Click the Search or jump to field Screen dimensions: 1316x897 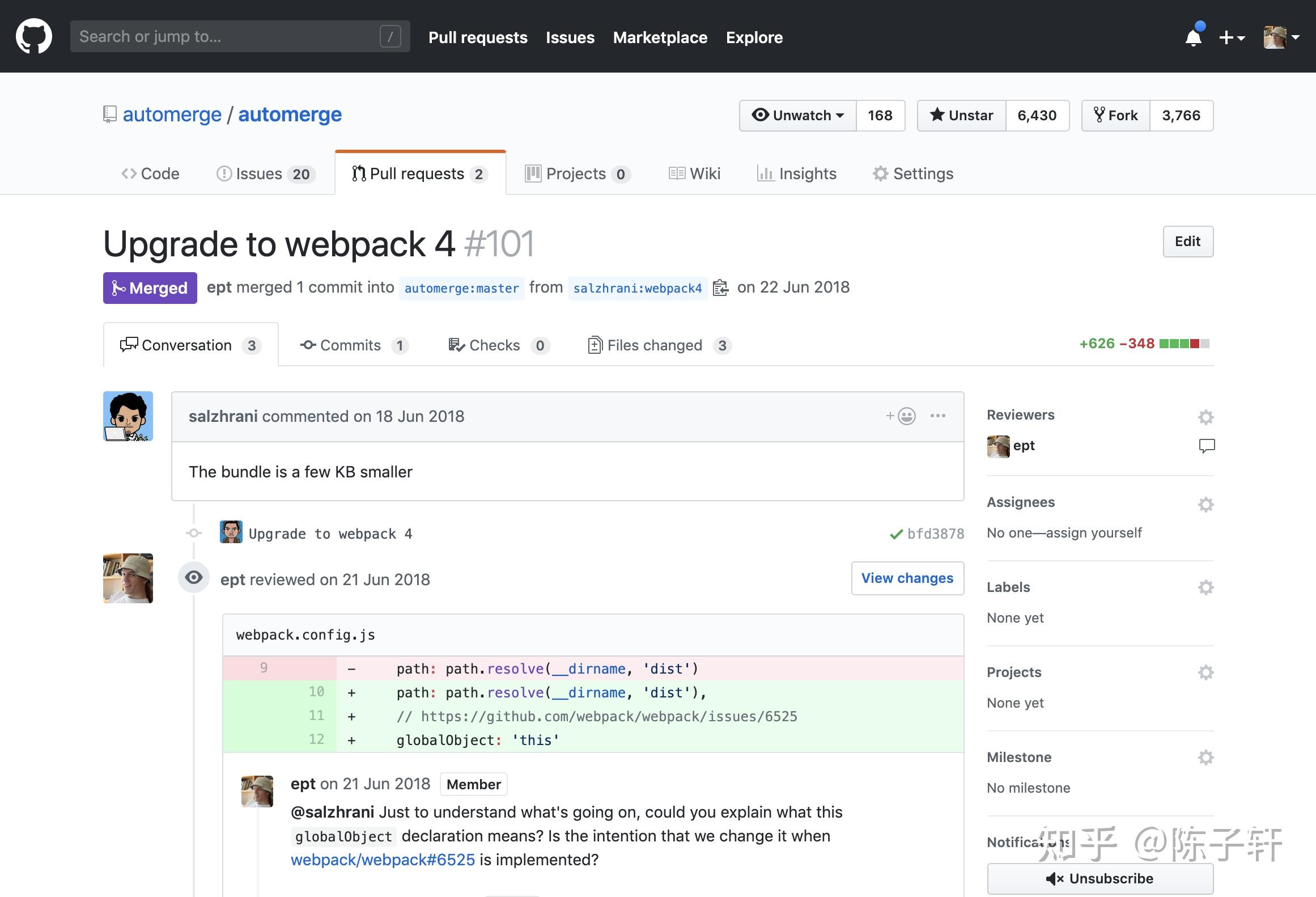pos(240,36)
